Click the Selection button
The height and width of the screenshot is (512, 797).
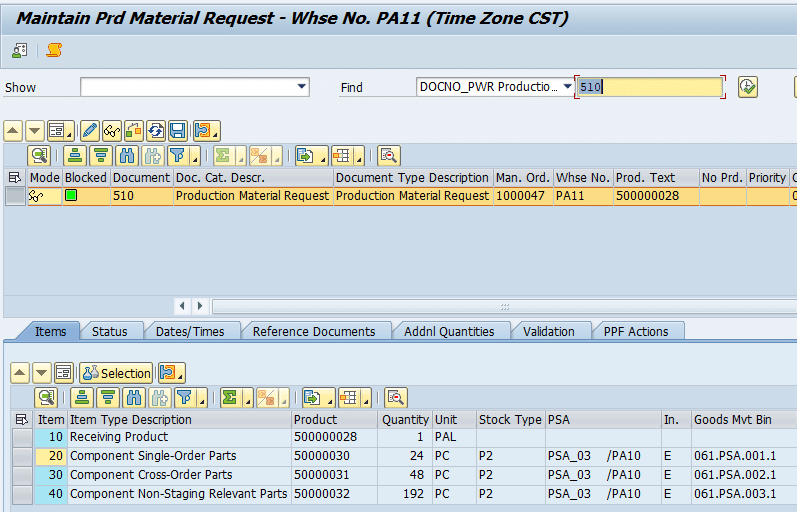click(x=116, y=373)
